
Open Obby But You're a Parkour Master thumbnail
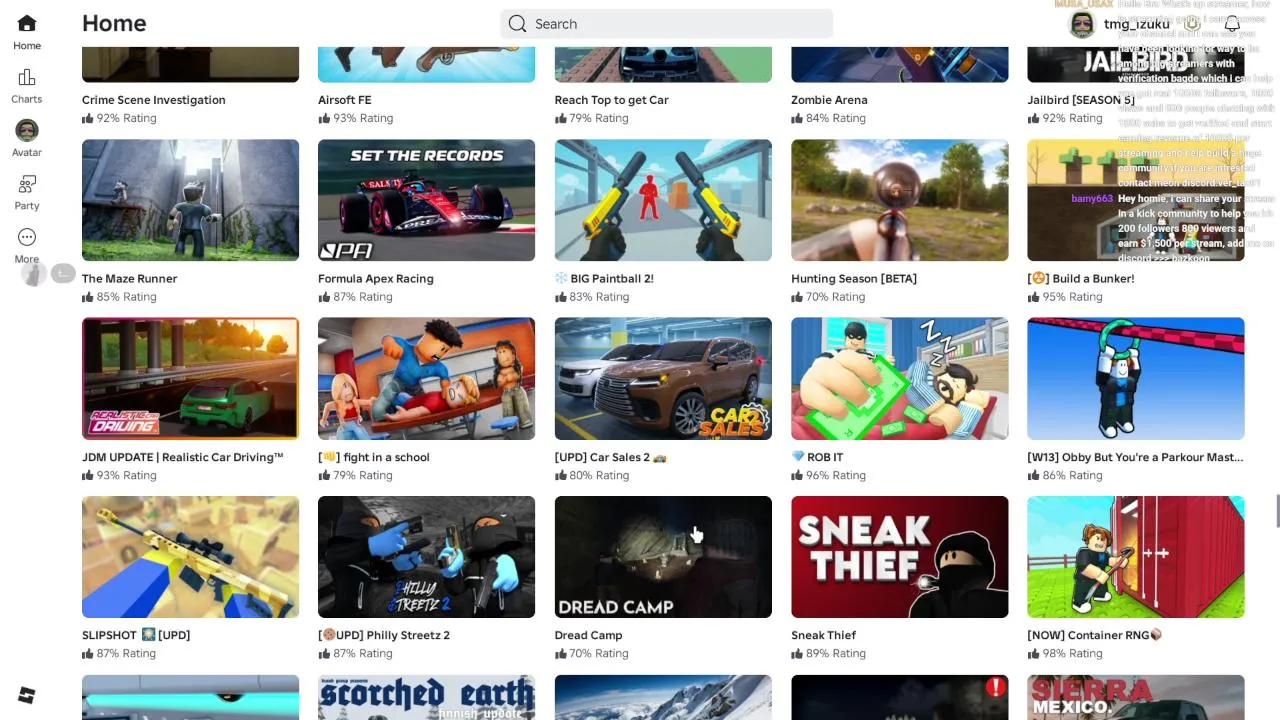point(1135,378)
